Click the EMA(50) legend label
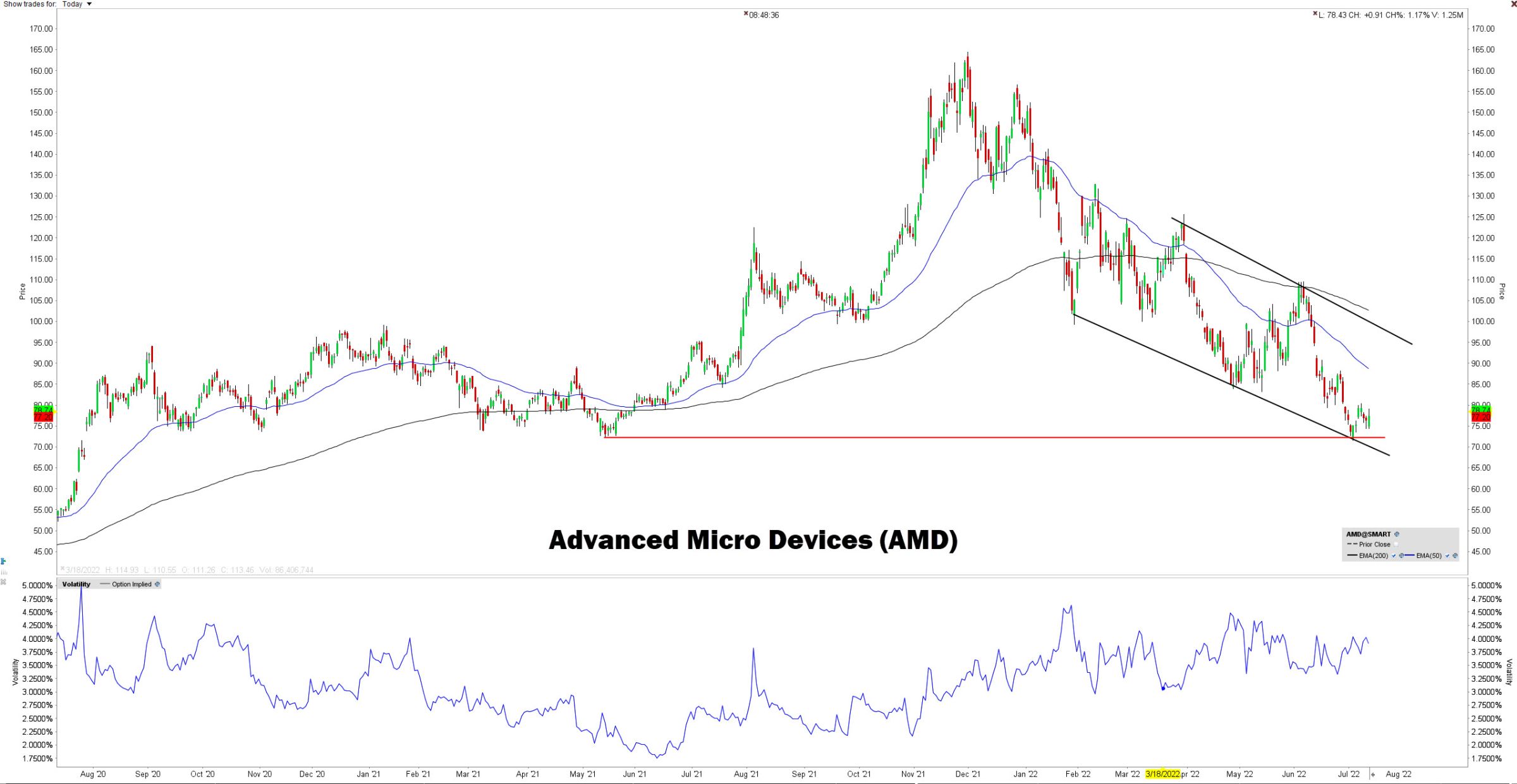1517x784 pixels. tap(1429, 556)
